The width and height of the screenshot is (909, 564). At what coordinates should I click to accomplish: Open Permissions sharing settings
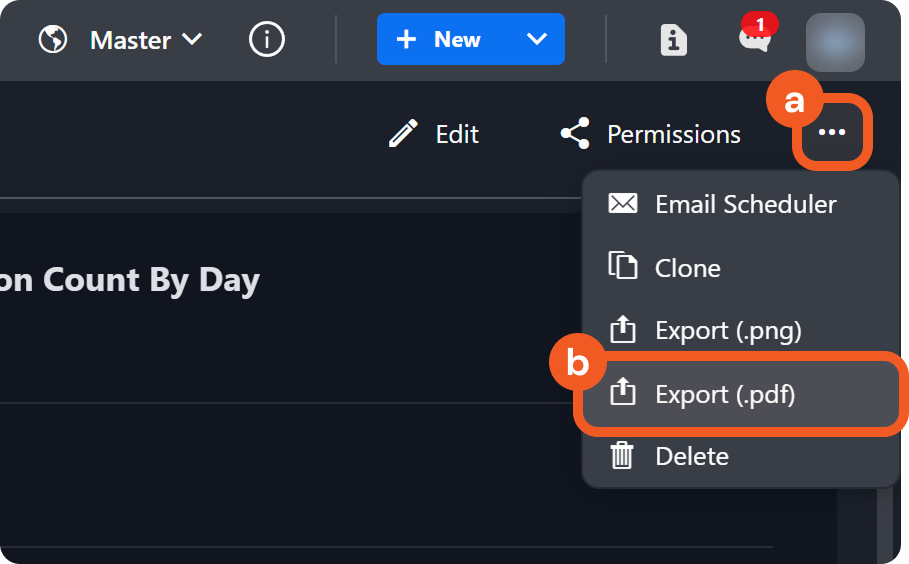(x=651, y=134)
